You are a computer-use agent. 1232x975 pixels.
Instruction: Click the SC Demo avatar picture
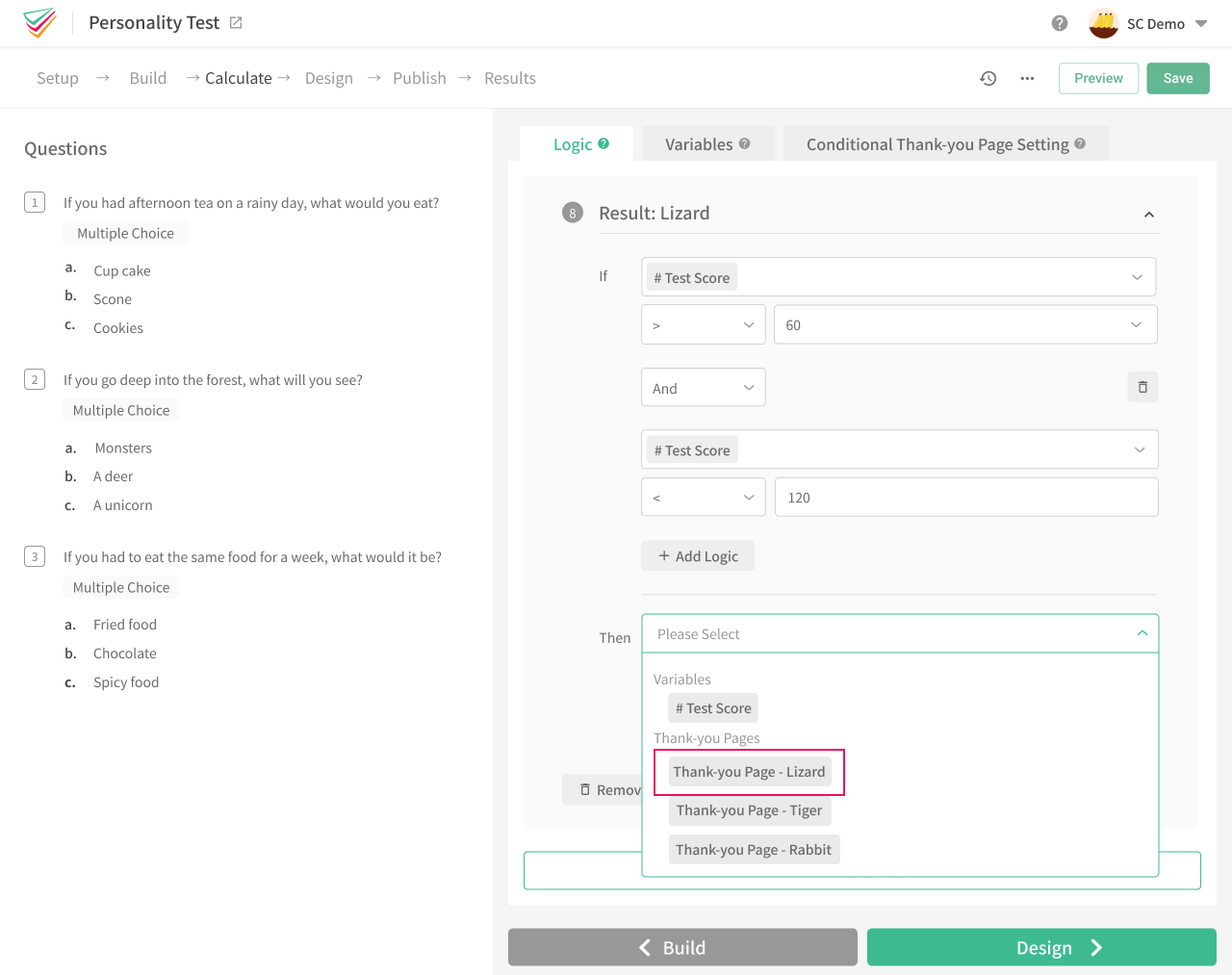tap(1103, 23)
